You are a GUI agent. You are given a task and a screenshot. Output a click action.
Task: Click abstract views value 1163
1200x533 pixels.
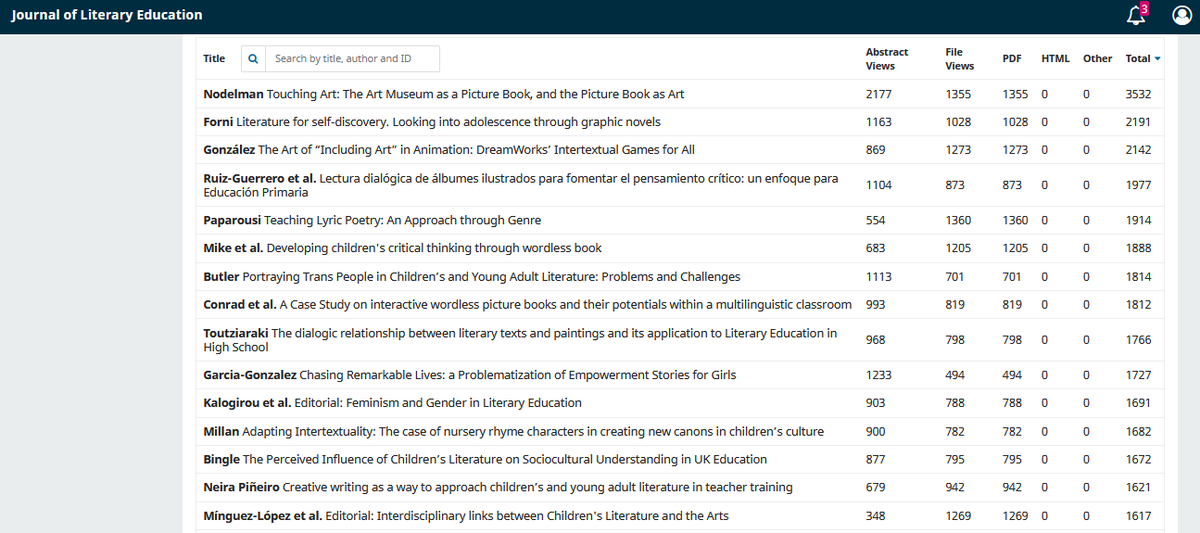(878, 122)
